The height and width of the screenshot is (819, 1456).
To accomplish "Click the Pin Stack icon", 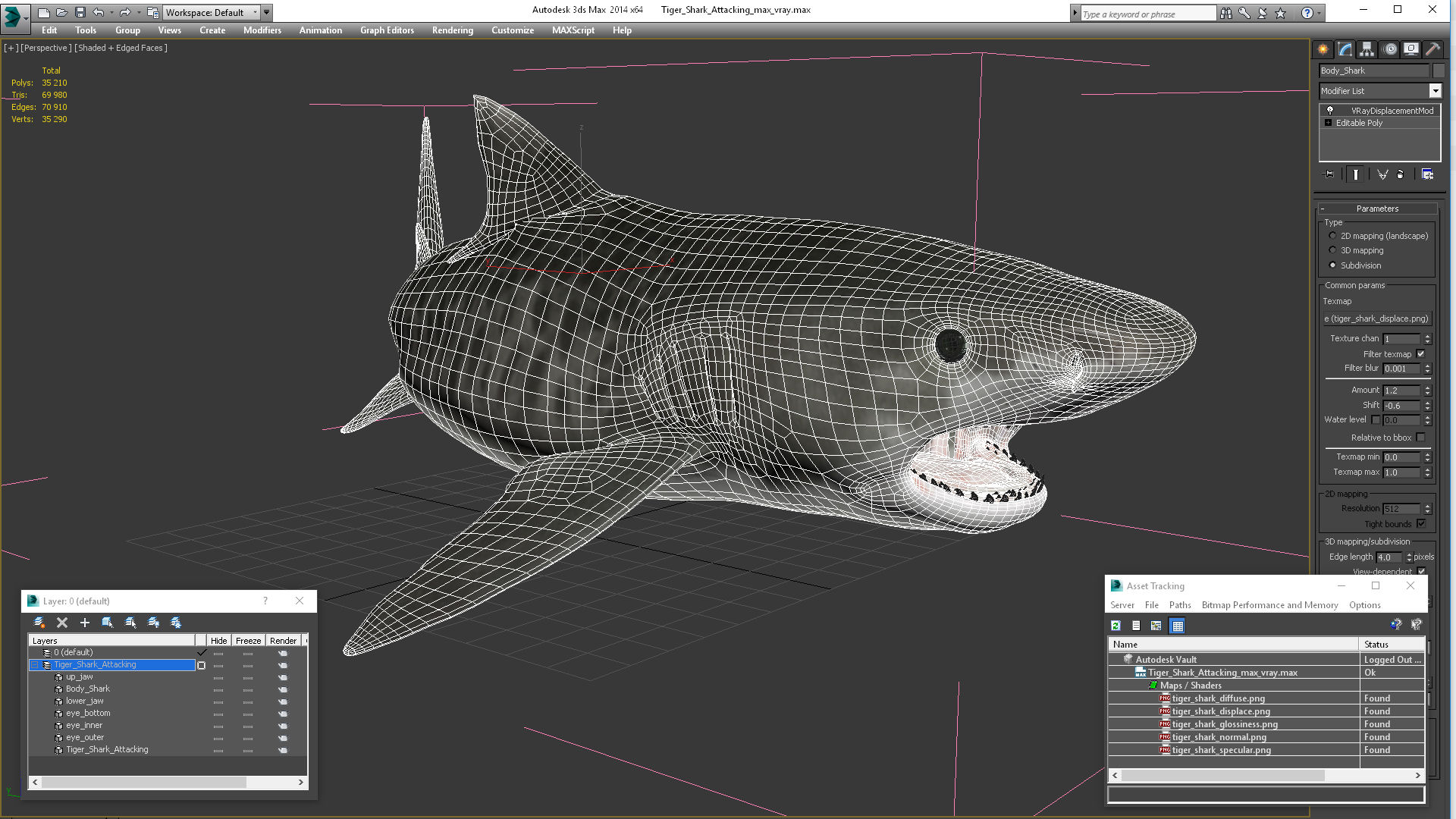I will click(x=1329, y=174).
